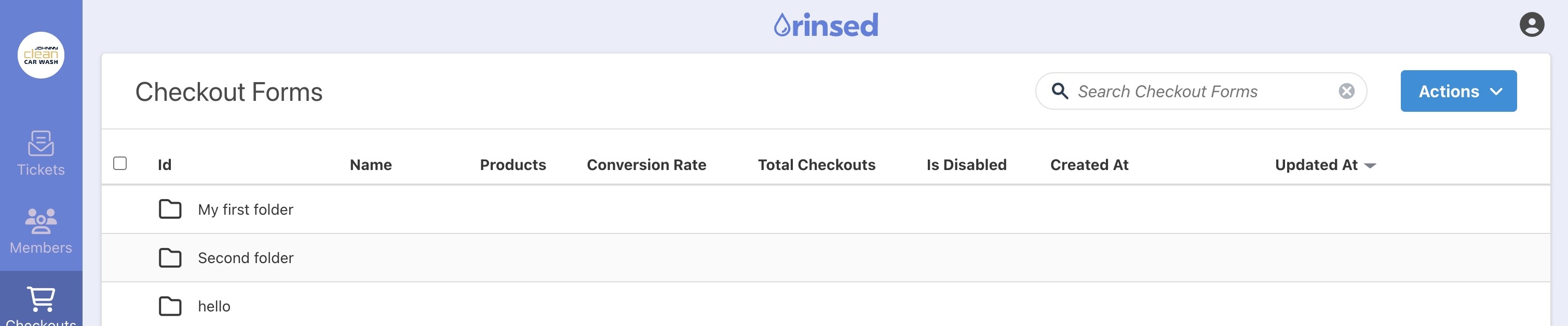Image resolution: width=1568 pixels, height=326 pixels.
Task: Sort by the Is Disabled column
Action: click(966, 165)
